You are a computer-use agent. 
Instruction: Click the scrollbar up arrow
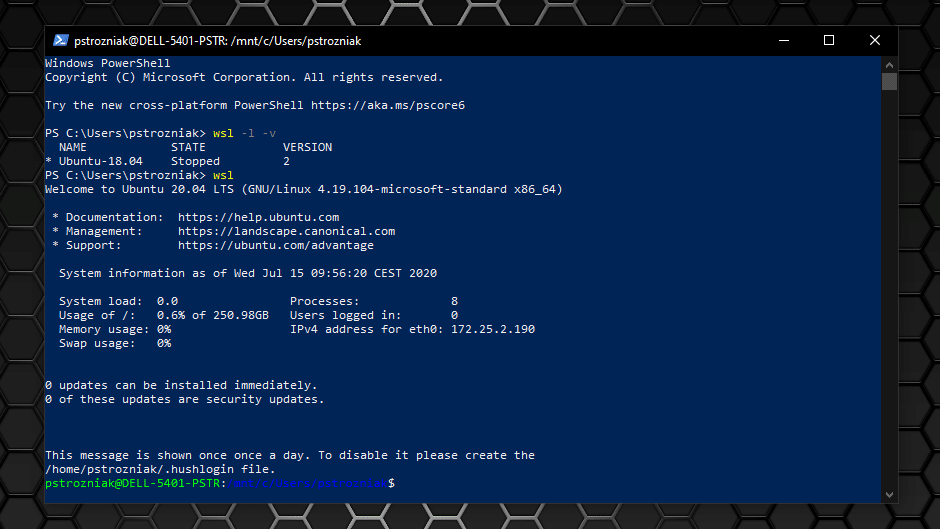889,63
